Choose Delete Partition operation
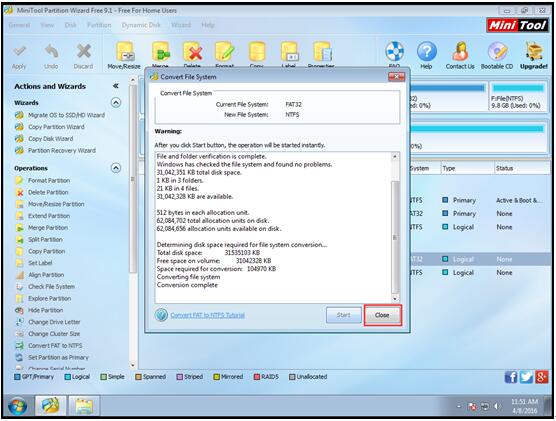Image resolution: width=556 pixels, height=421 pixels. pos(48,192)
